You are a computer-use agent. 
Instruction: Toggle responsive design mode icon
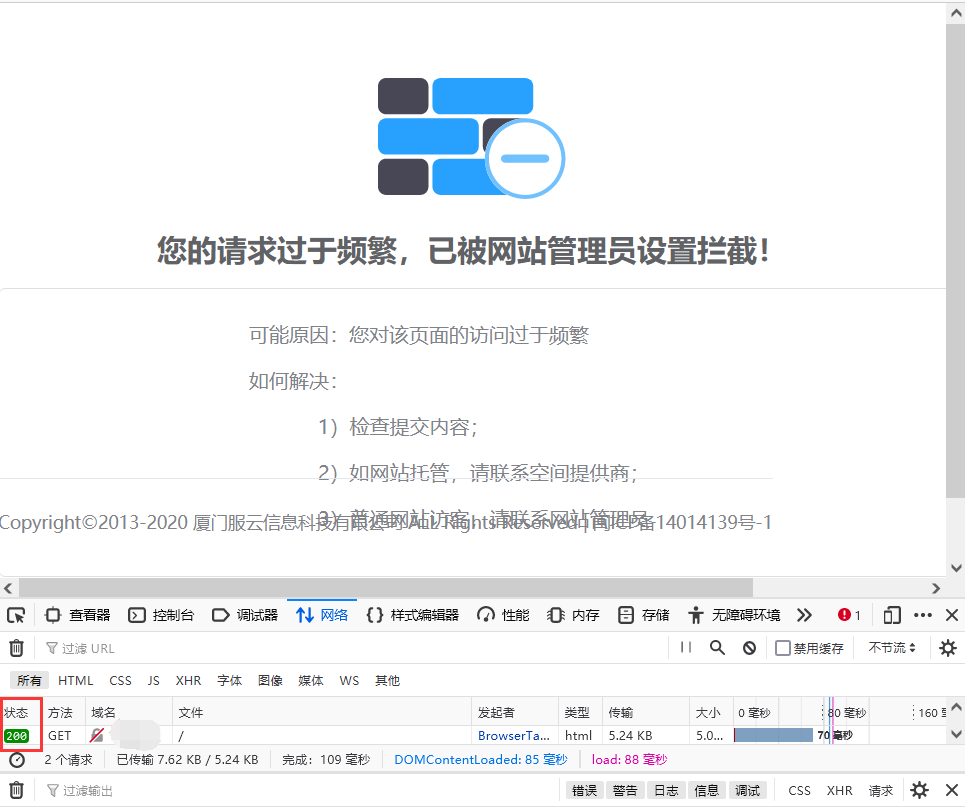892,615
